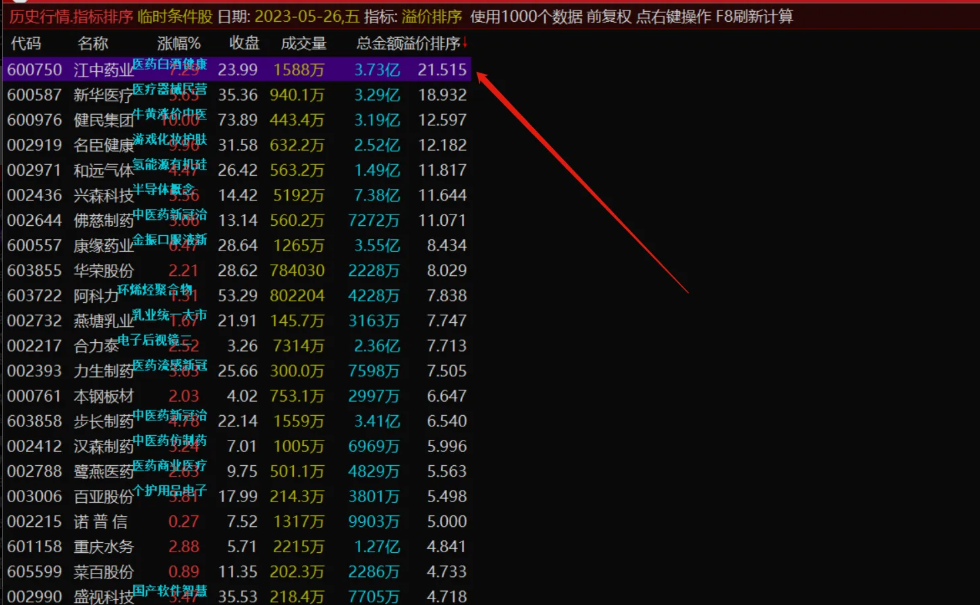Viewport: 980px width, 605px height.
Task: Select stock code 002919
Action: (34, 145)
